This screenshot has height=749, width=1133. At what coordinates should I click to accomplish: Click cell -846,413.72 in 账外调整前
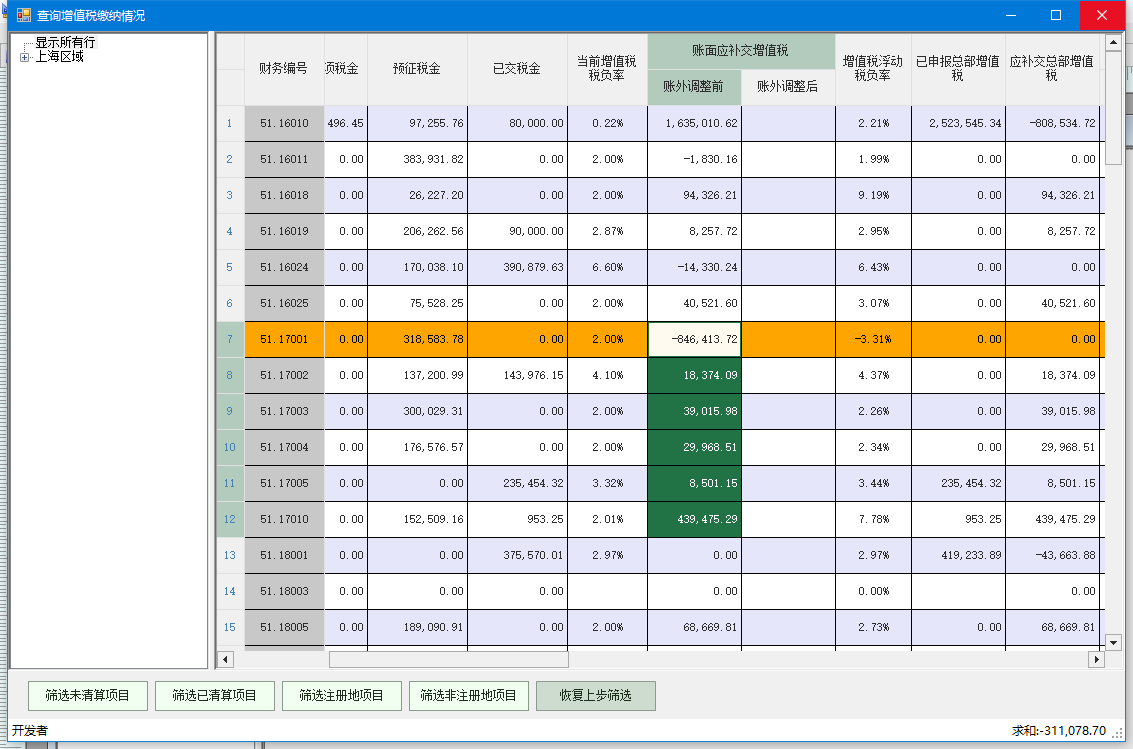coord(694,339)
